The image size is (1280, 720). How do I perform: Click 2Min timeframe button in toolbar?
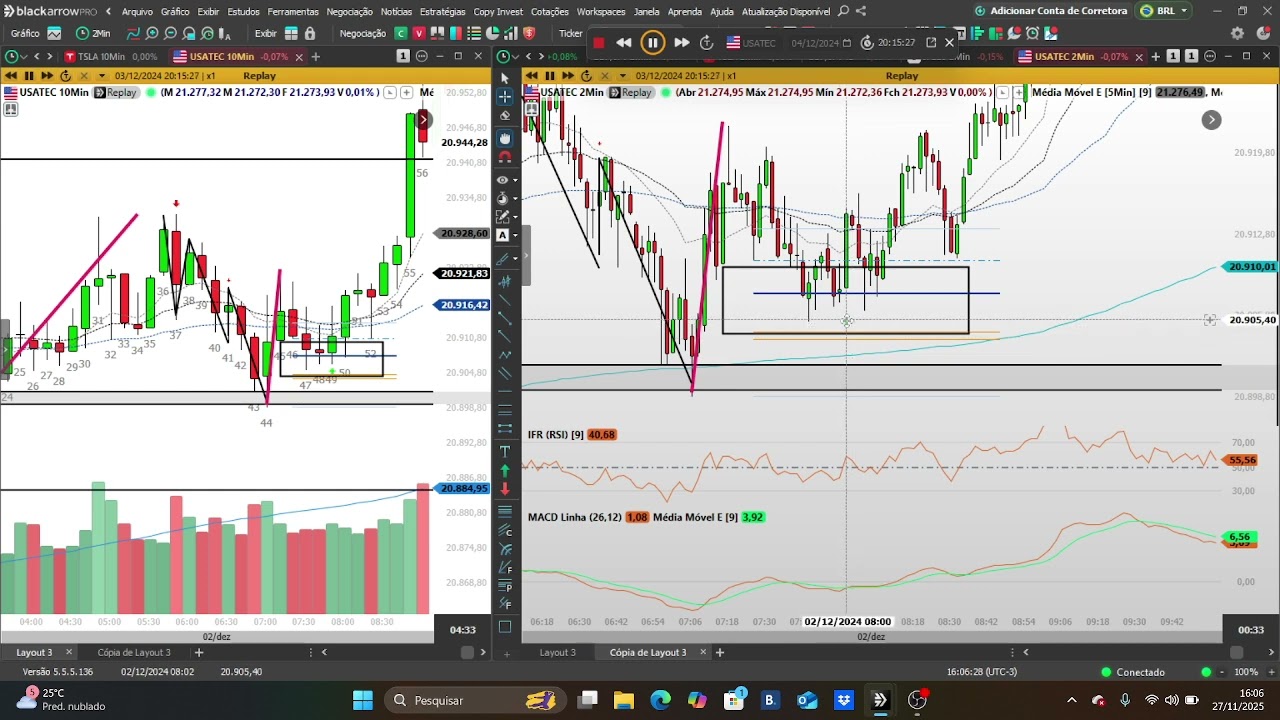pos(94,33)
